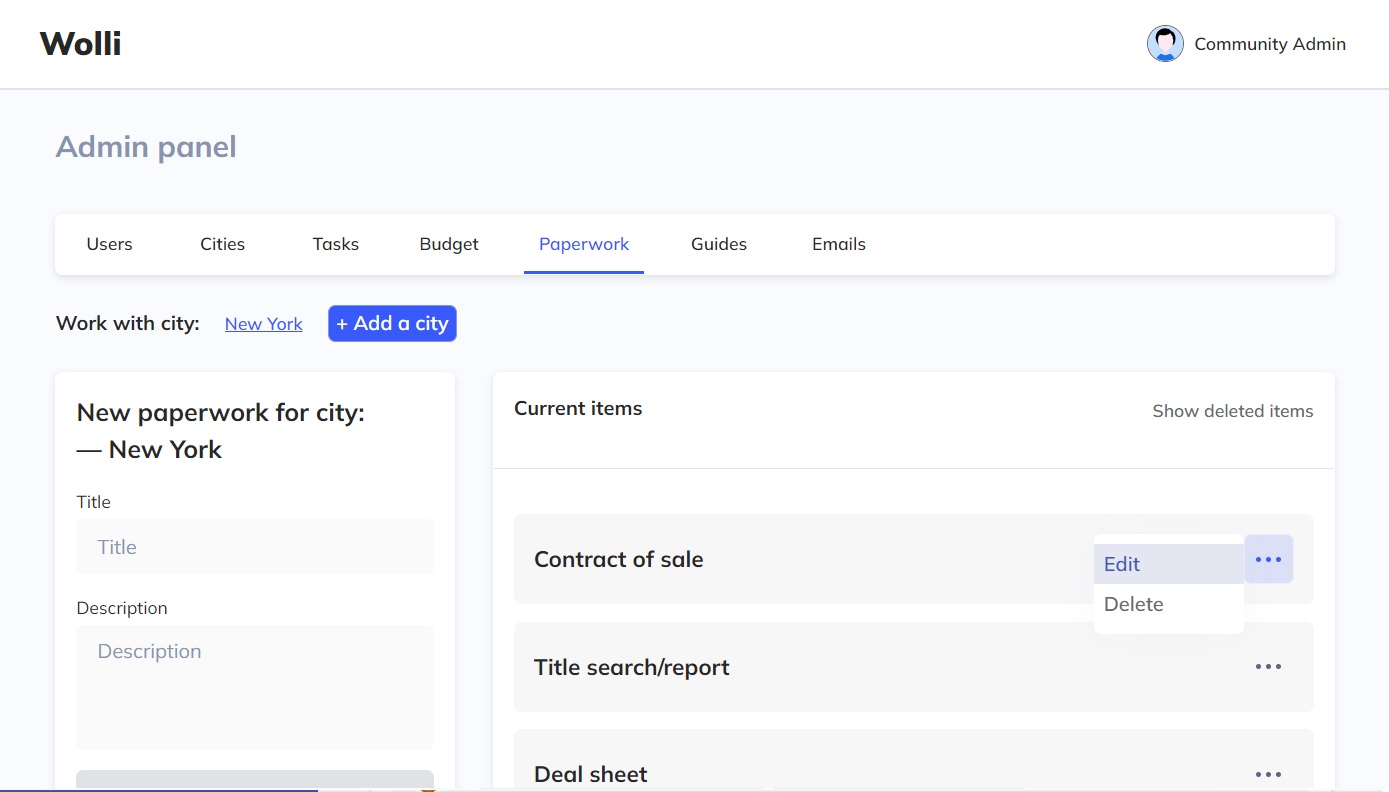Open three-dots menu for Title search/report
This screenshot has height=792, width=1389.
click(1268, 667)
